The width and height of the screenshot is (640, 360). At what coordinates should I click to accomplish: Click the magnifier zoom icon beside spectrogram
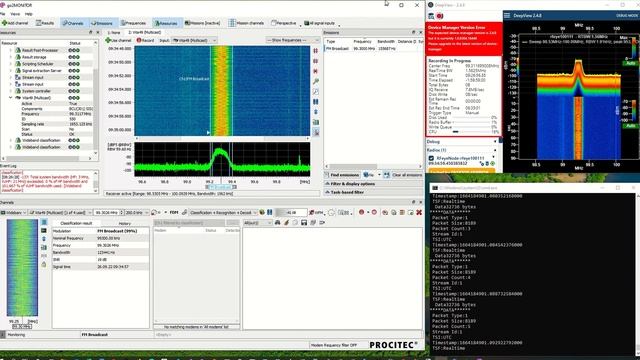316,91
